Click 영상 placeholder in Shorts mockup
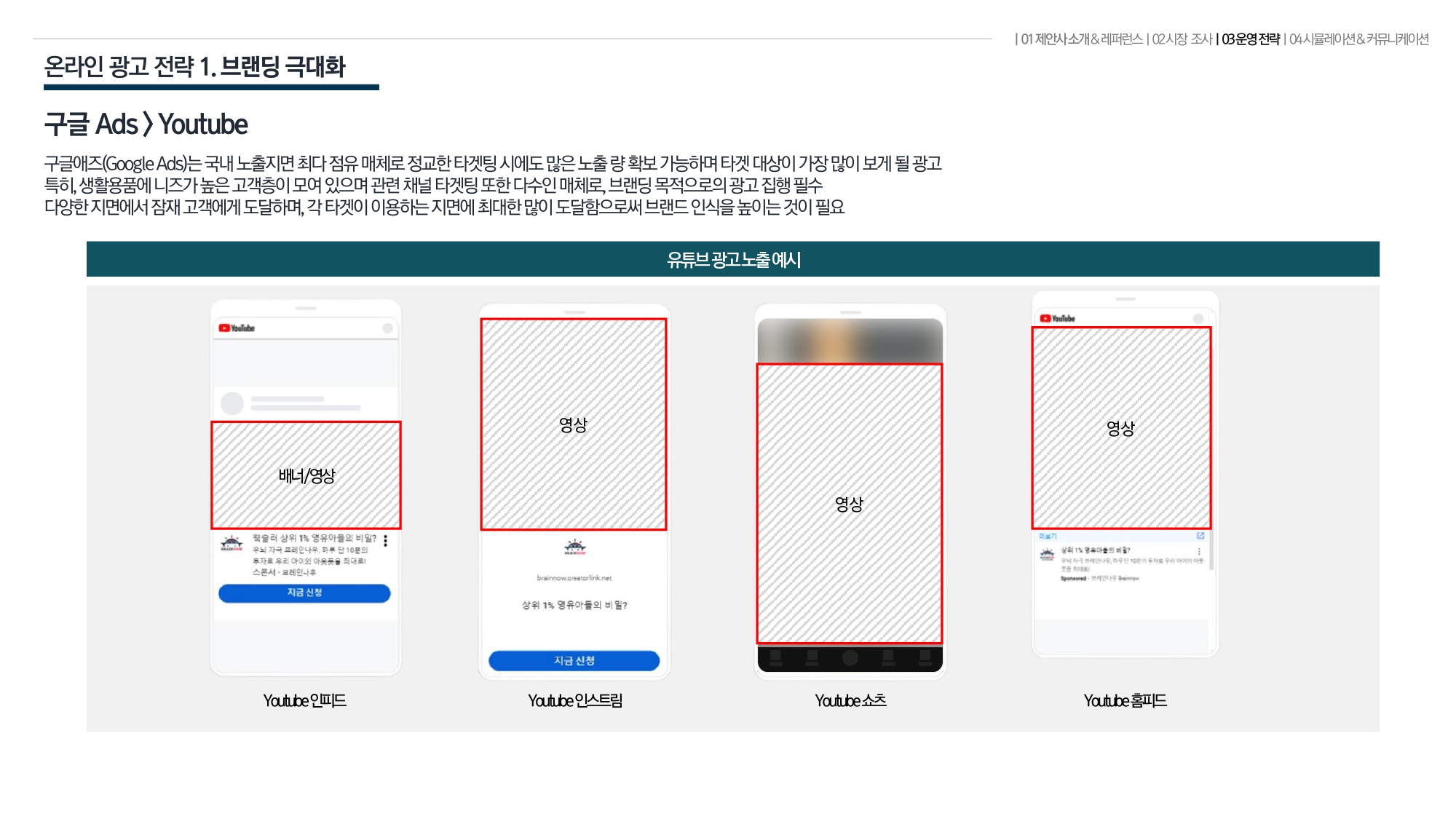 tap(850, 504)
